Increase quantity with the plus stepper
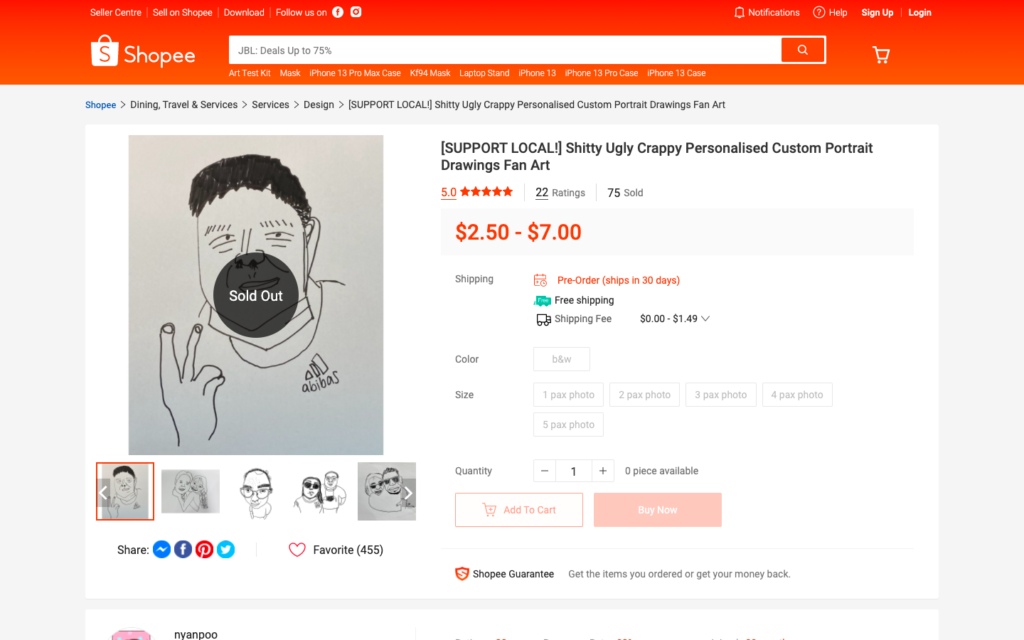The height and width of the screenshot is (640, 1024). point(602,470)
